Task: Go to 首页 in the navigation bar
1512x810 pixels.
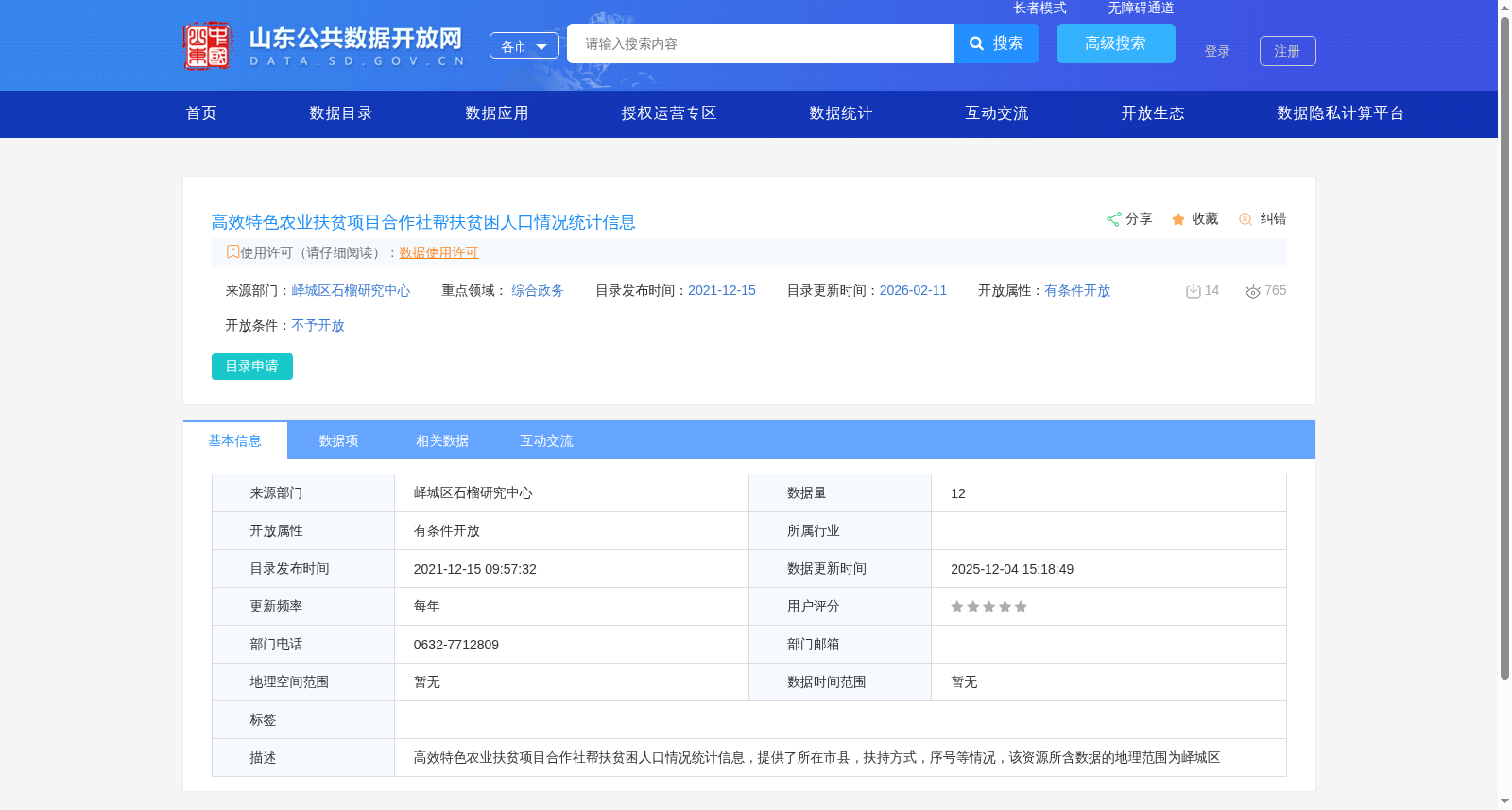Action: coord(201,113)
